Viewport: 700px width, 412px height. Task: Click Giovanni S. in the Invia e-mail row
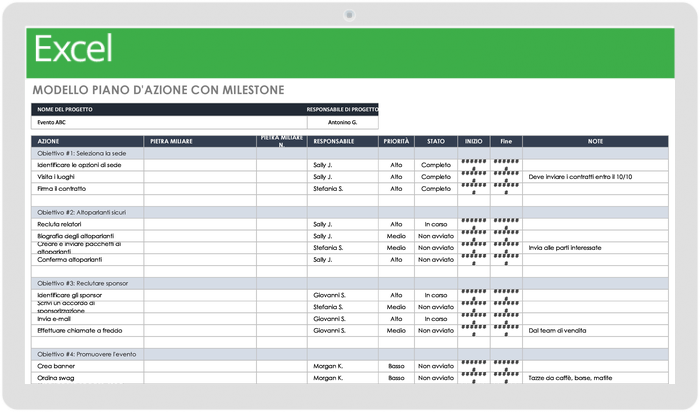click(x=329, y=319)
